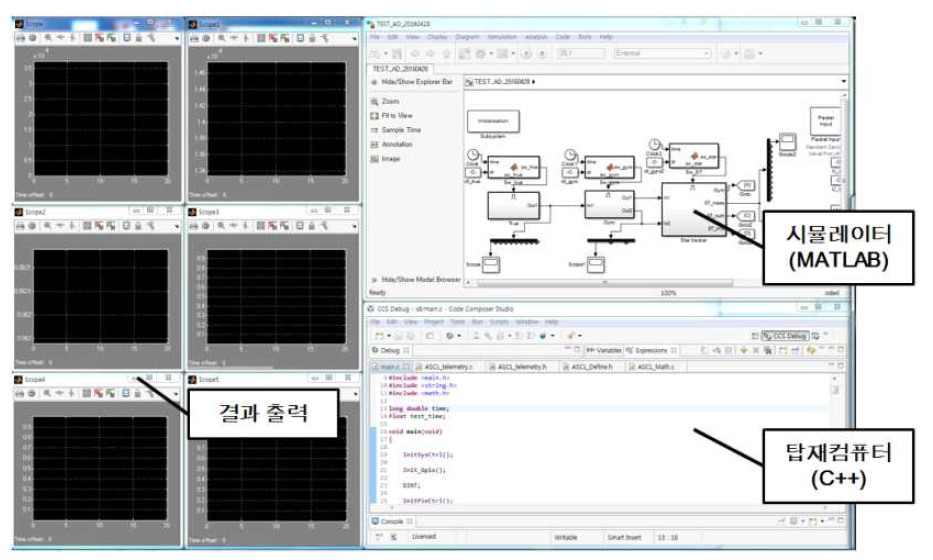Toggle lock axes selection in Scope3 window
The height and width of the screenshot is (560, 933).
click(312, 226)
